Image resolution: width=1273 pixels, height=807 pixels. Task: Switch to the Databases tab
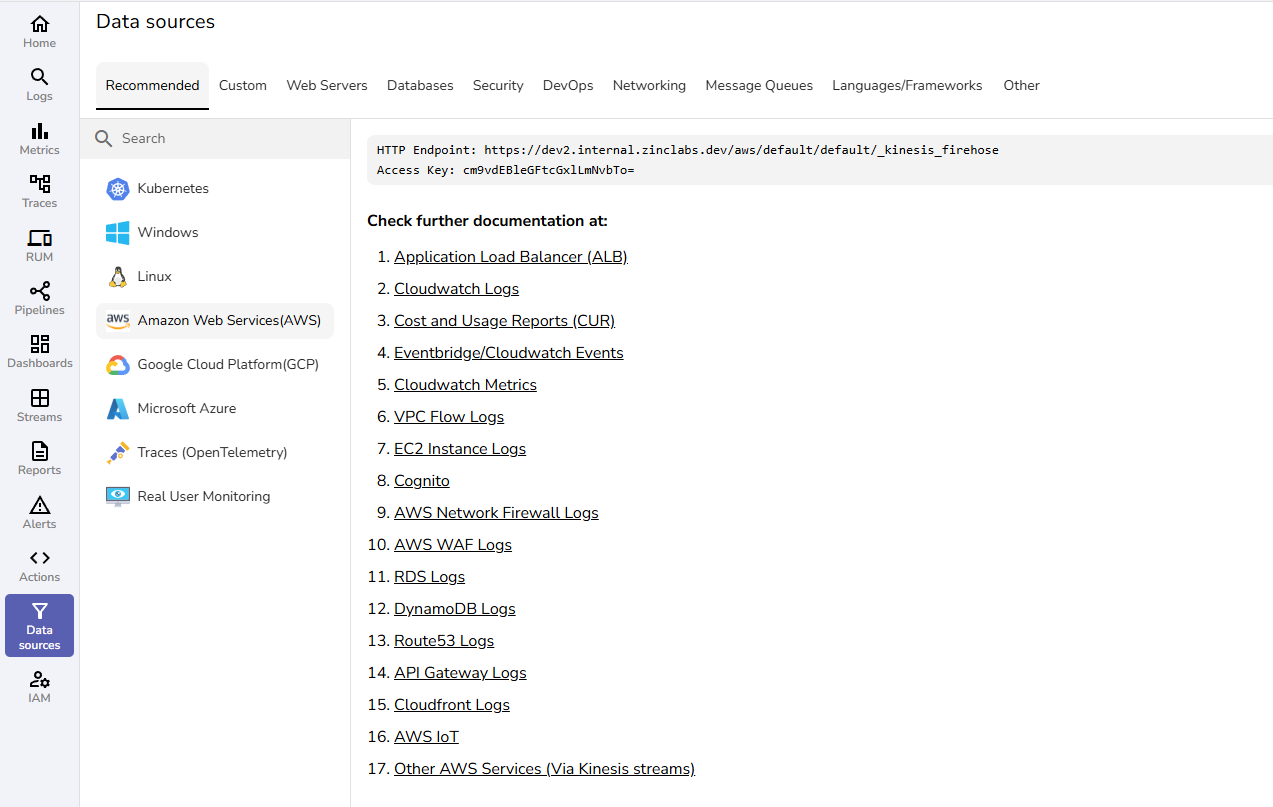(x=420, y=86)
